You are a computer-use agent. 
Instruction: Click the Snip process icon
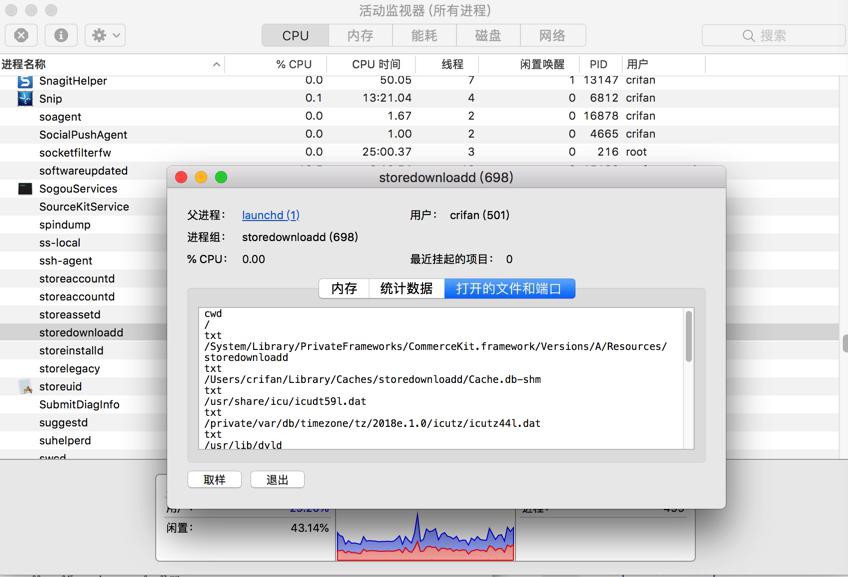tap(25, 98)
